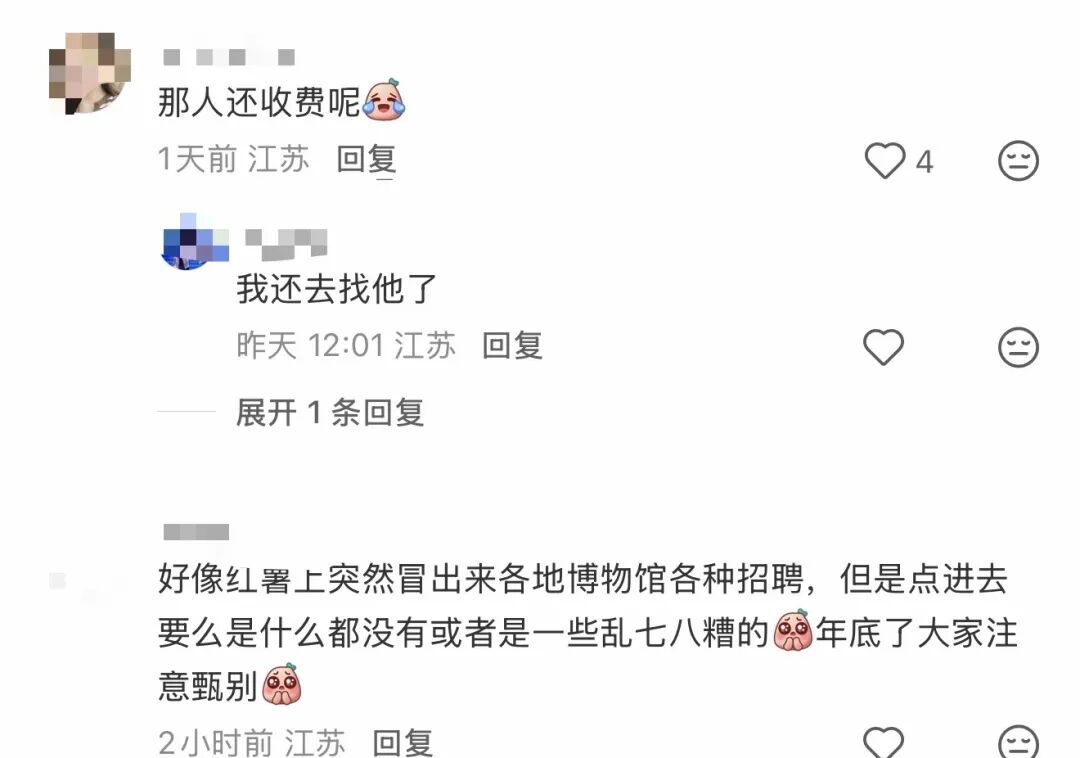
Task: Like the museum recruitment warning comment
Action: (884, 742)
